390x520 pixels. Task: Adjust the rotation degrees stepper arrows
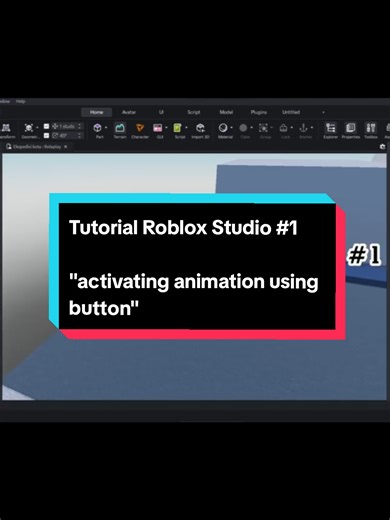[x=80, y=135]
